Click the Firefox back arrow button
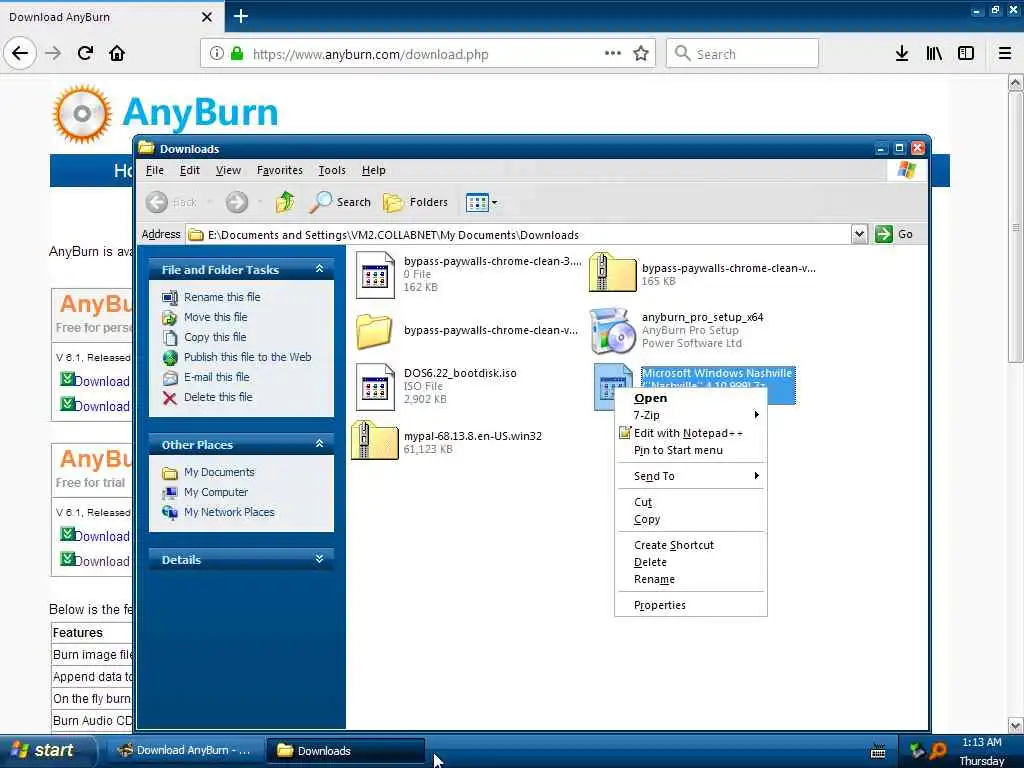 click(x=20, y=54)
